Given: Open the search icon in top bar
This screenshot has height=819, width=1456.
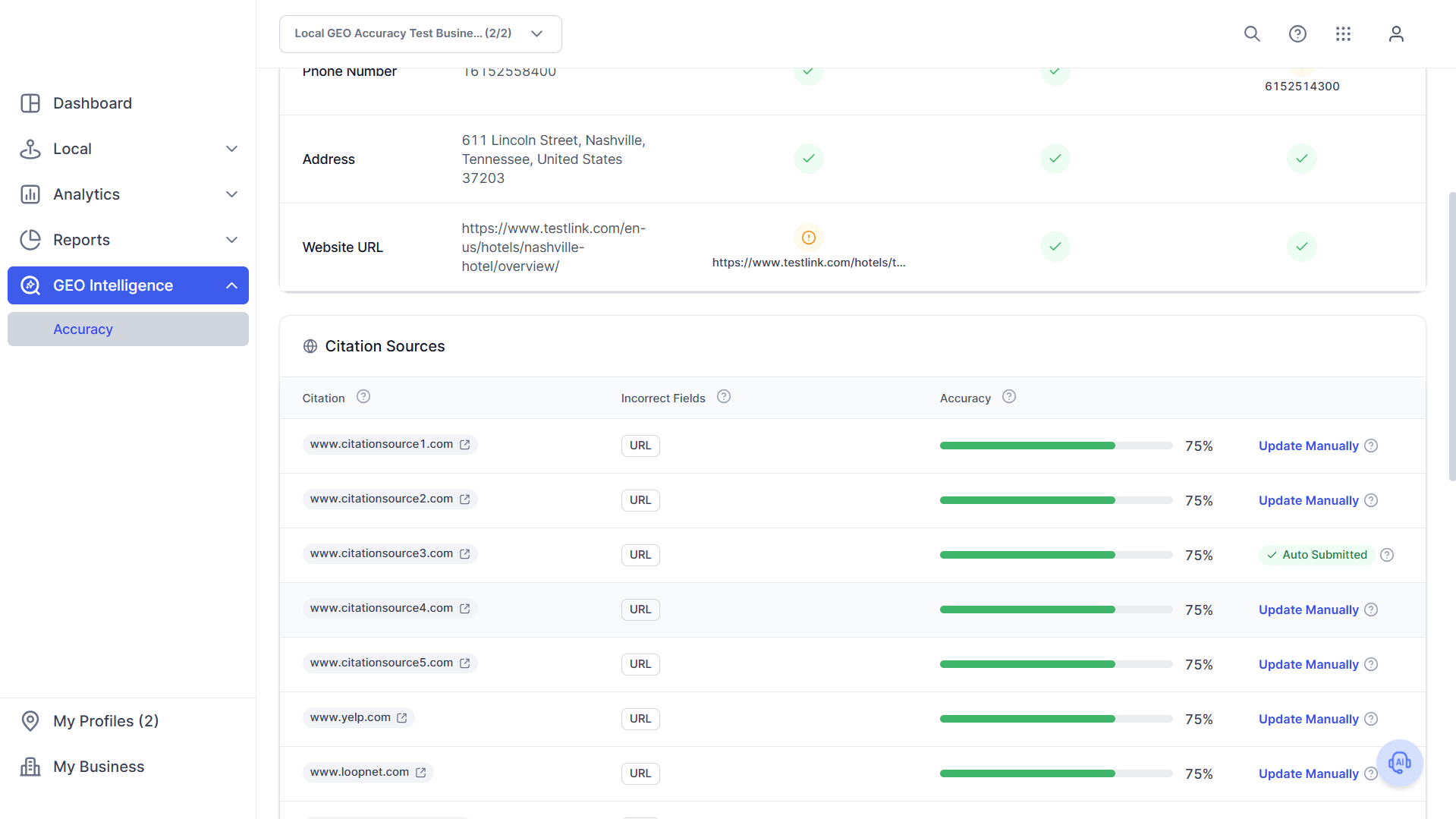Looking at the screenshot, I should [1252, 33].
